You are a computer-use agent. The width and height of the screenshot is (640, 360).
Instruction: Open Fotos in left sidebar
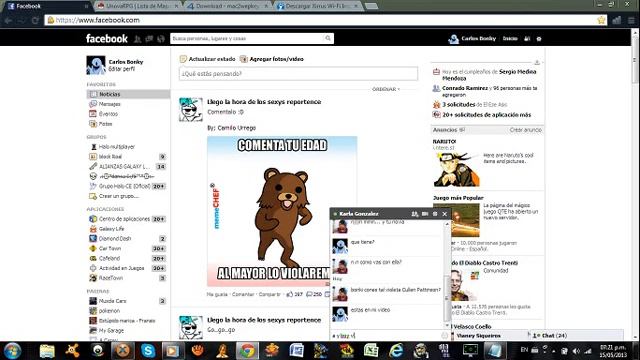[105, 124]
